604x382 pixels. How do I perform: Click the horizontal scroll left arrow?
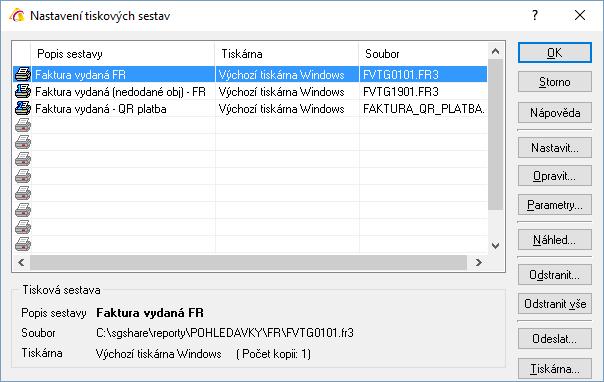[x=21, y=263]
